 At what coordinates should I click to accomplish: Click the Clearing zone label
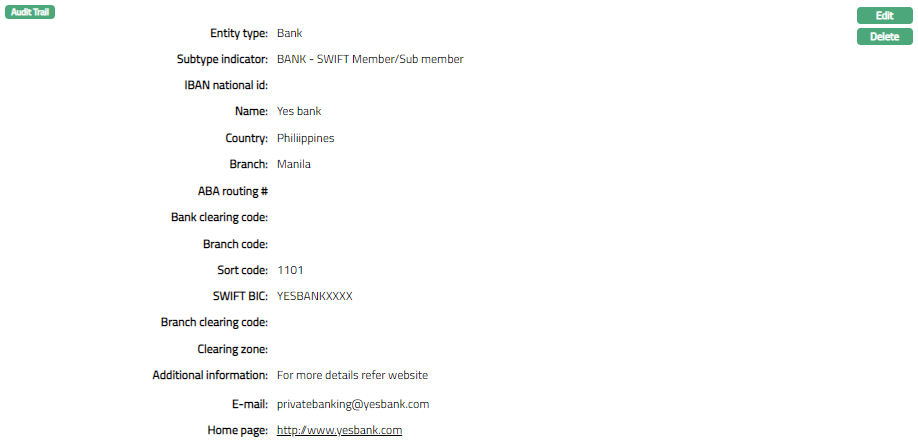[232, 349]
